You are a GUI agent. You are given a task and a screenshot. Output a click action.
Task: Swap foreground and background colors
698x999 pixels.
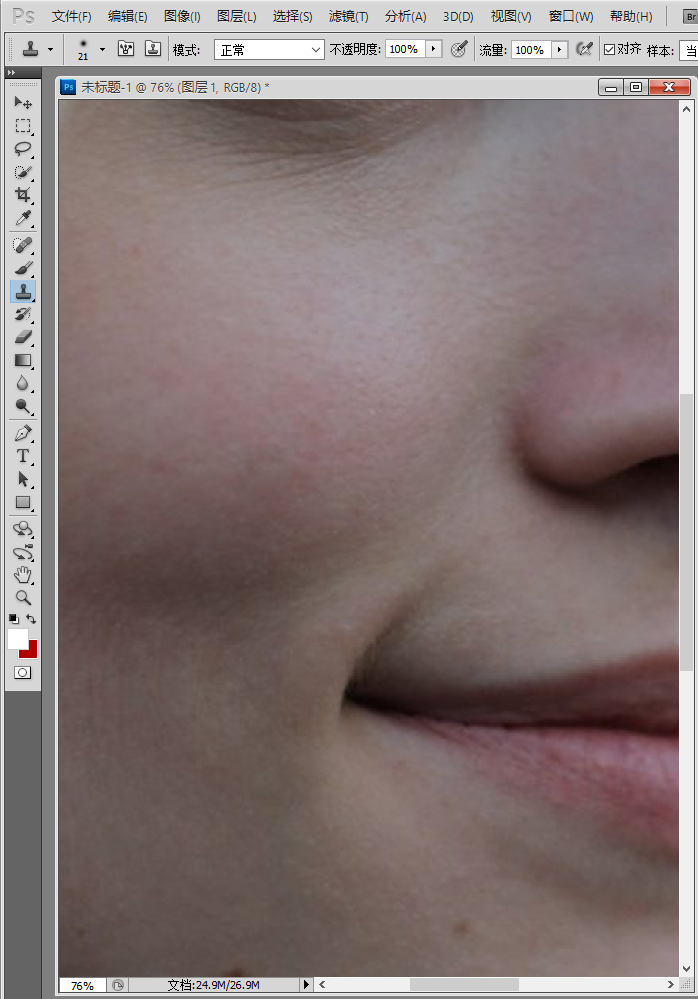[31, 619]
